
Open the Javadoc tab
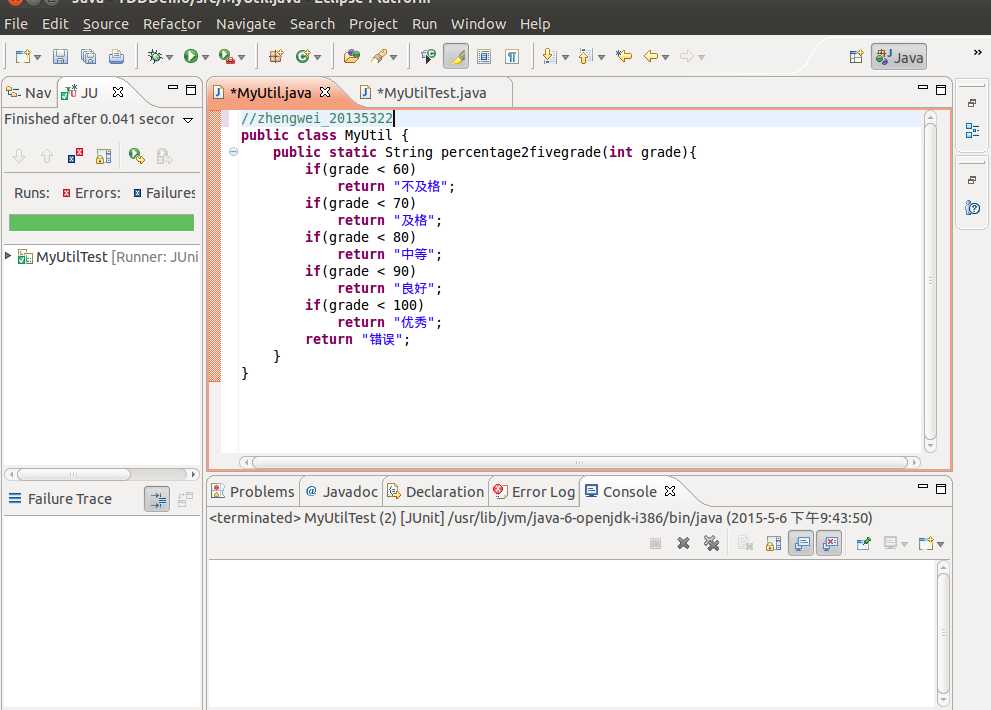342,492
